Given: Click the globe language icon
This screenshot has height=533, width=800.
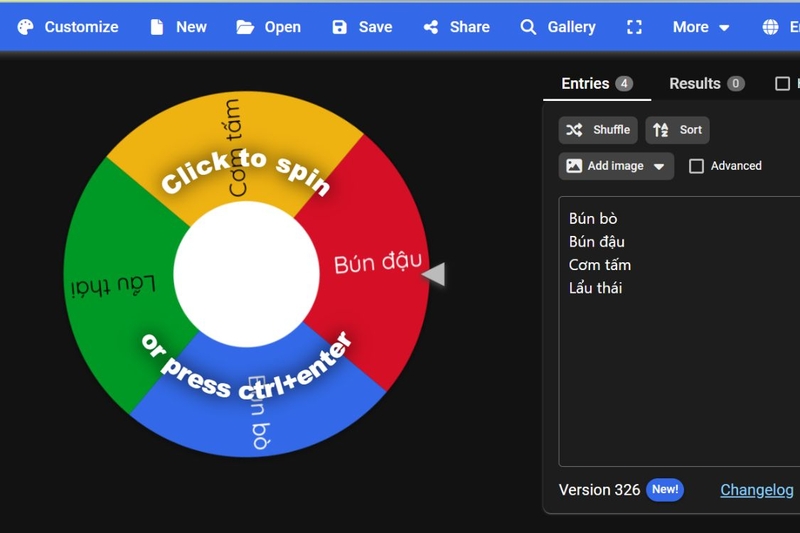Looking at the screenshot, I should [770, 27].
